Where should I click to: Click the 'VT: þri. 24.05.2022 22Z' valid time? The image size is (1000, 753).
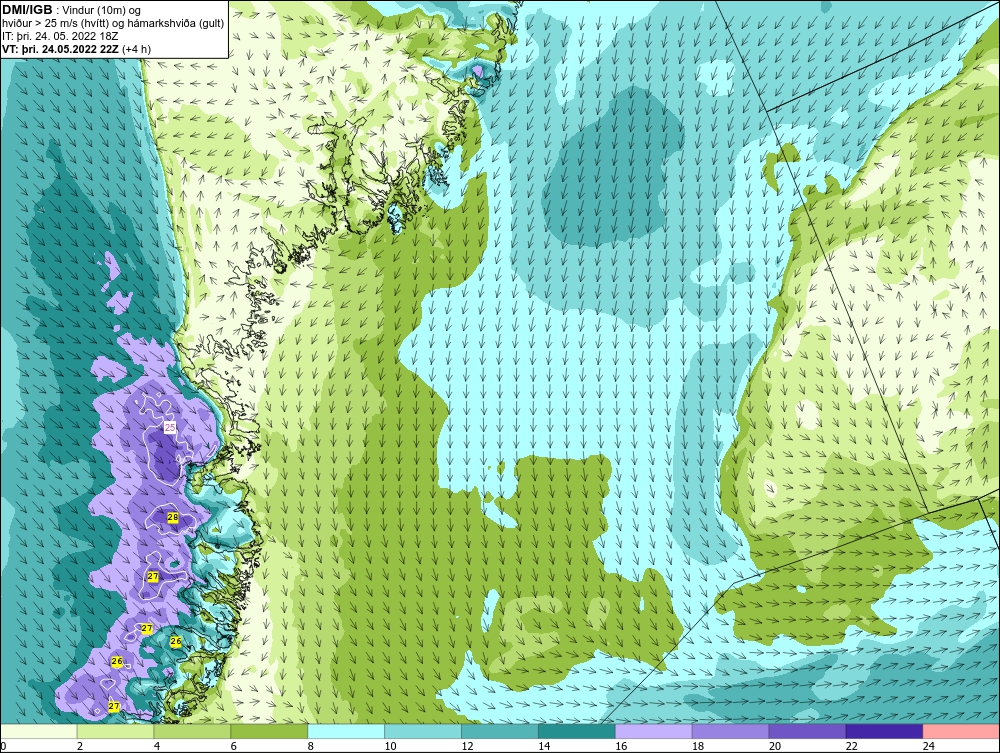(x=60, y=48)
